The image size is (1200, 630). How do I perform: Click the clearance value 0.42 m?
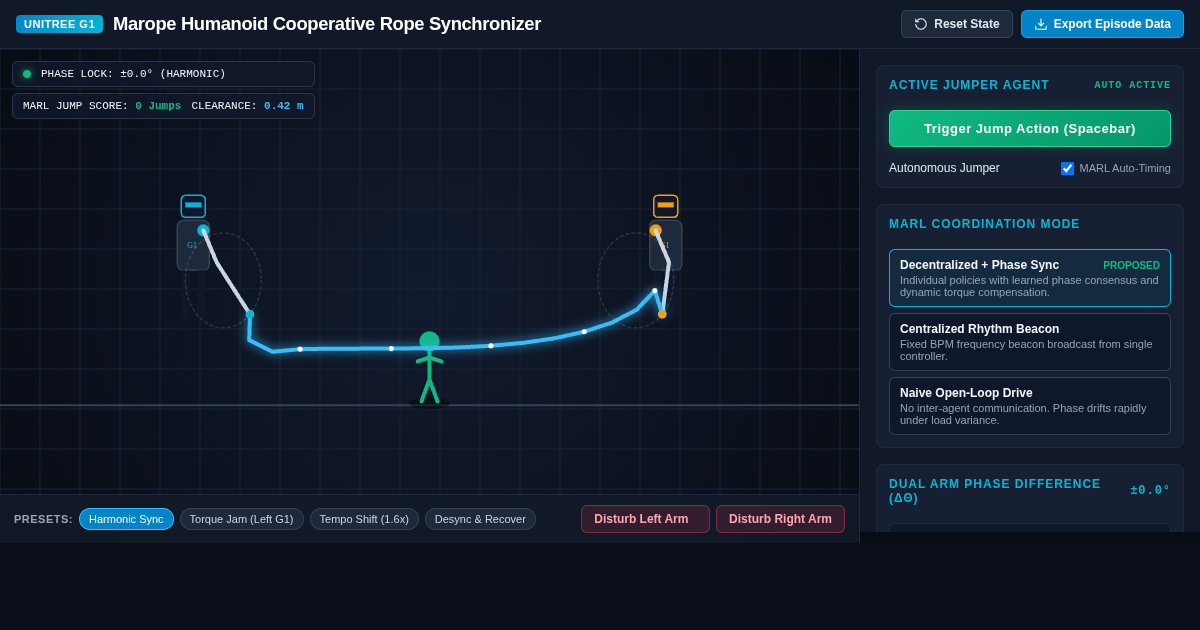pyautogui.click(x=284, y=106)
